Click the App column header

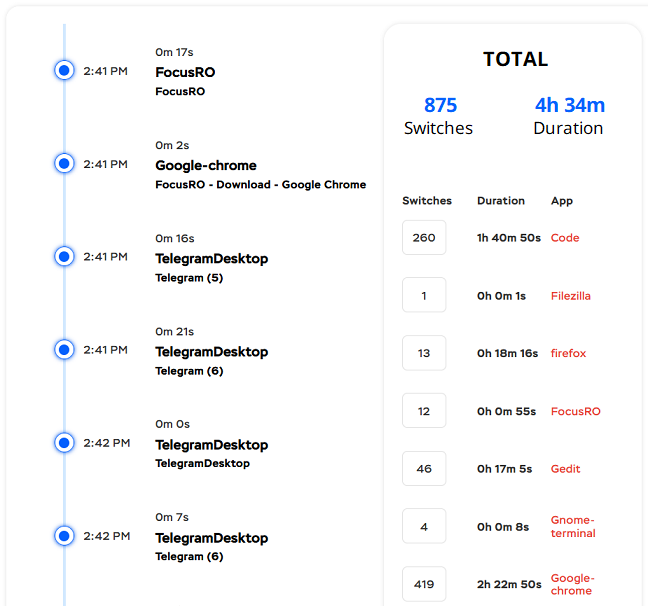[x=562, y=201]
